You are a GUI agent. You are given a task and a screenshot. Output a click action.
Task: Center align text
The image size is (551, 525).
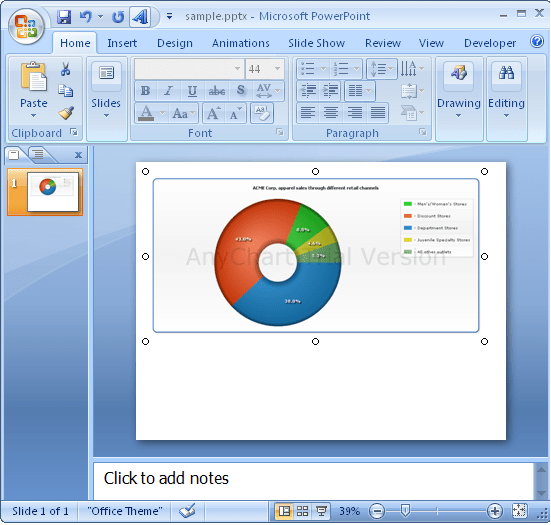coord(331,113)
